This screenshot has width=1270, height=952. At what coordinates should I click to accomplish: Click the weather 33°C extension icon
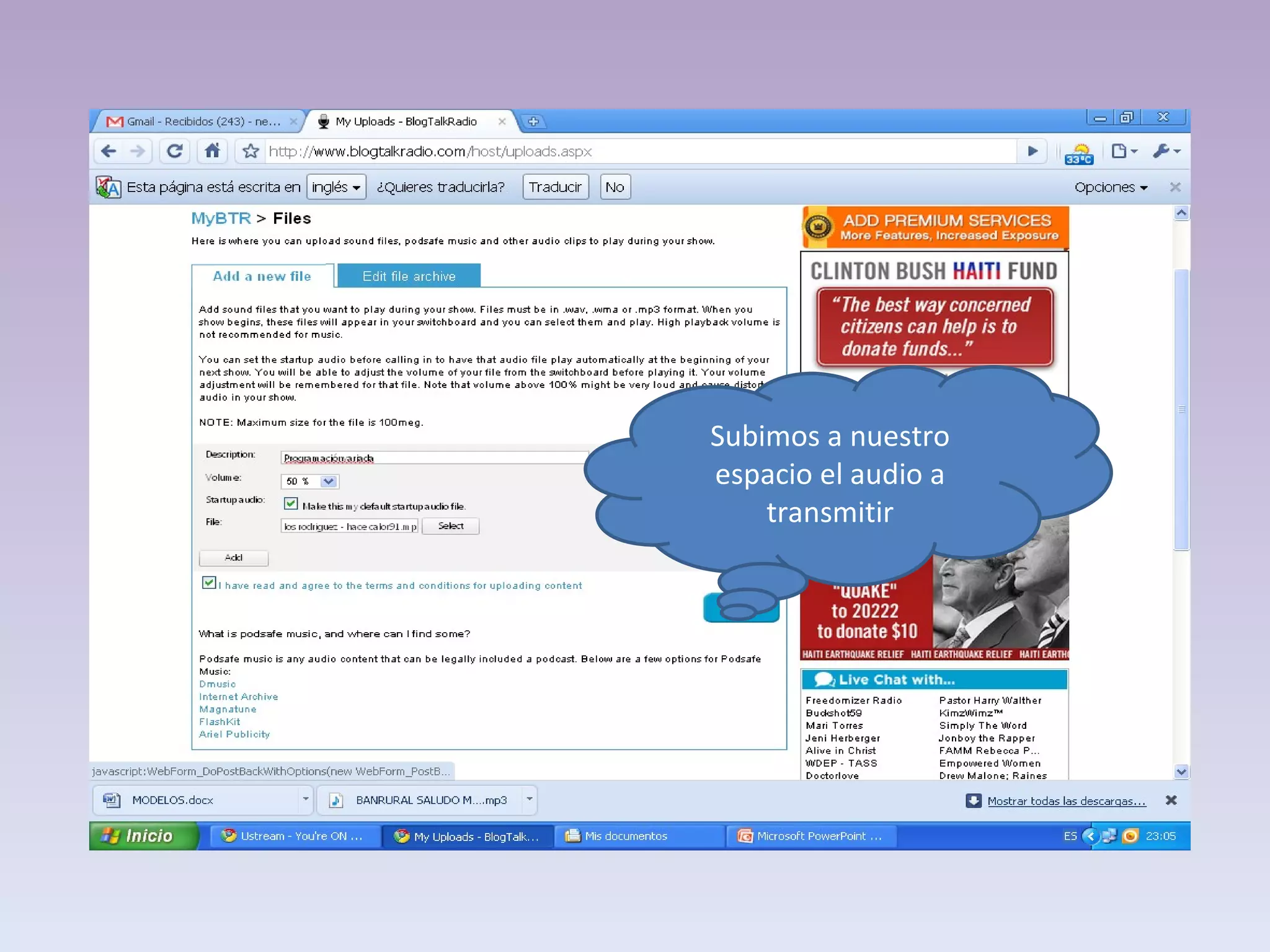tap(1079, 153)
